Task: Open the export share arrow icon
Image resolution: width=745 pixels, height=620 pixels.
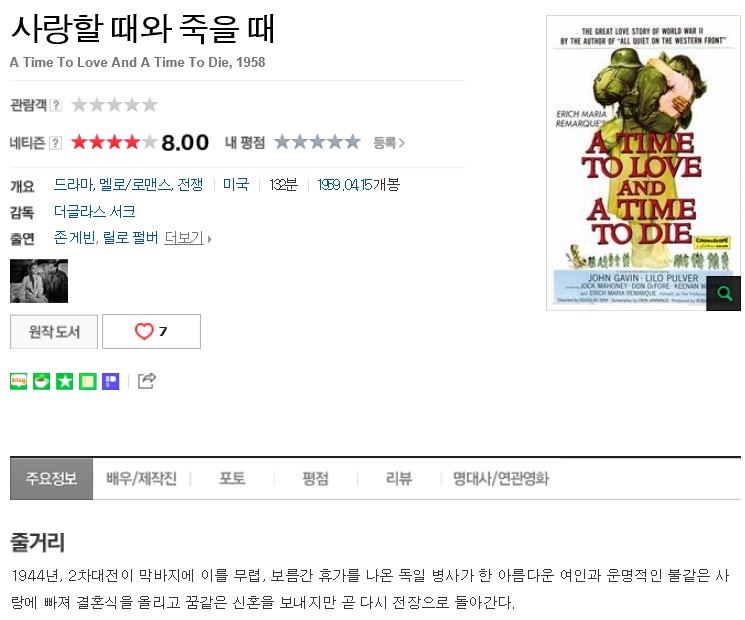Action: (x=147, y=381)
